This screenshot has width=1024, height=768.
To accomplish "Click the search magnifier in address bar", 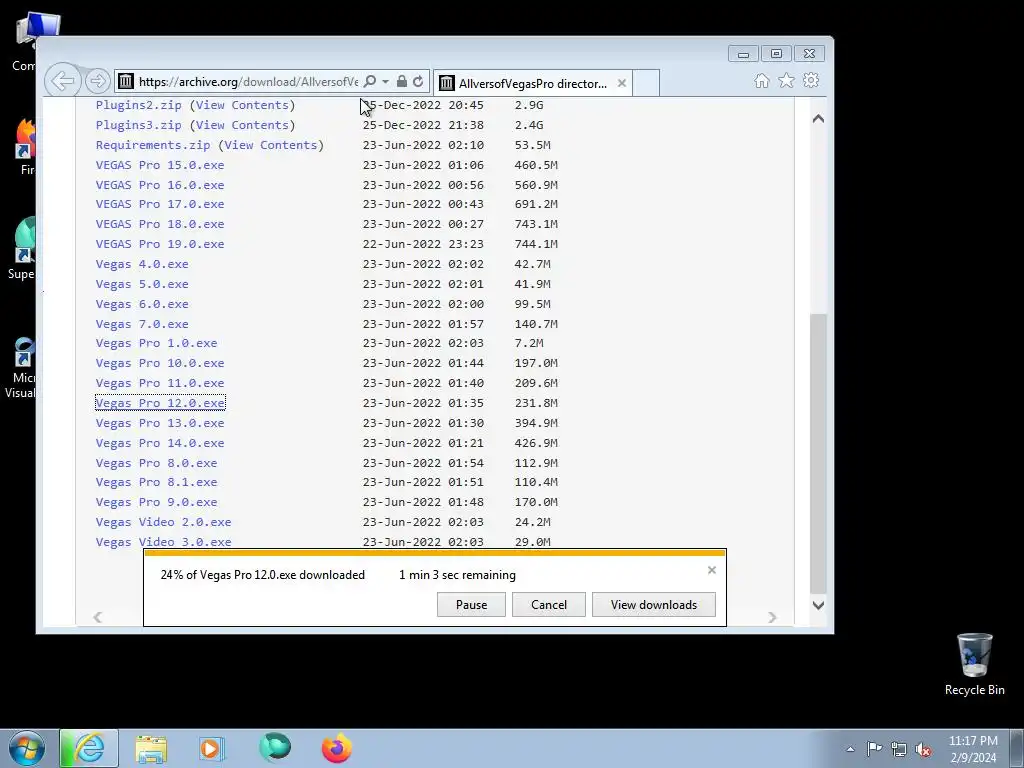I will click(x=370, y=81).
